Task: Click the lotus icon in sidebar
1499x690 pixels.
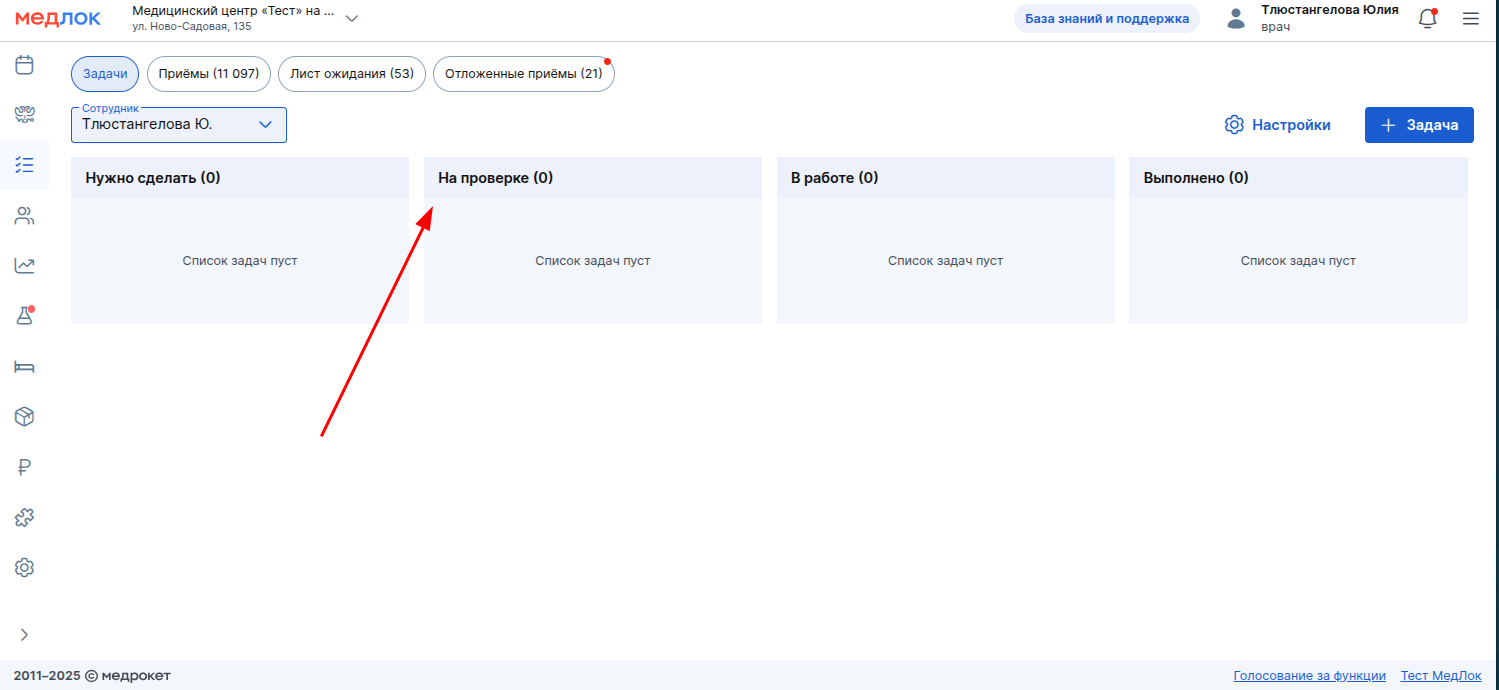Action: [x=24, y=115]
